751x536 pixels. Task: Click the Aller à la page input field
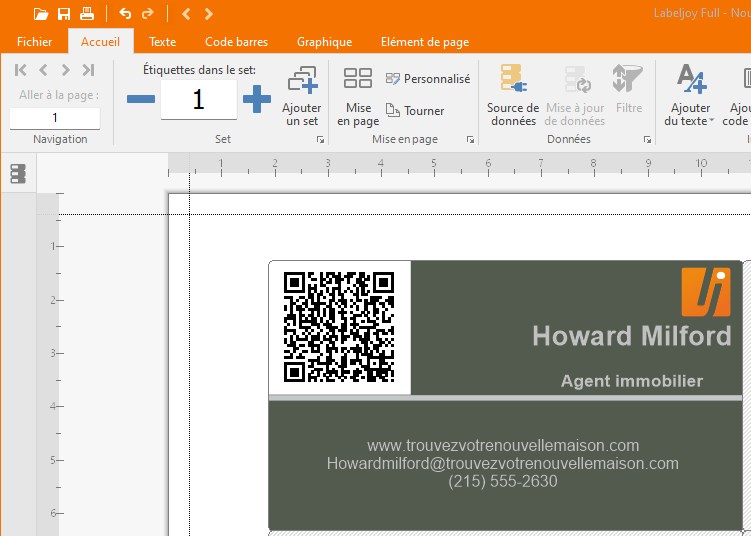pos(55,118)
